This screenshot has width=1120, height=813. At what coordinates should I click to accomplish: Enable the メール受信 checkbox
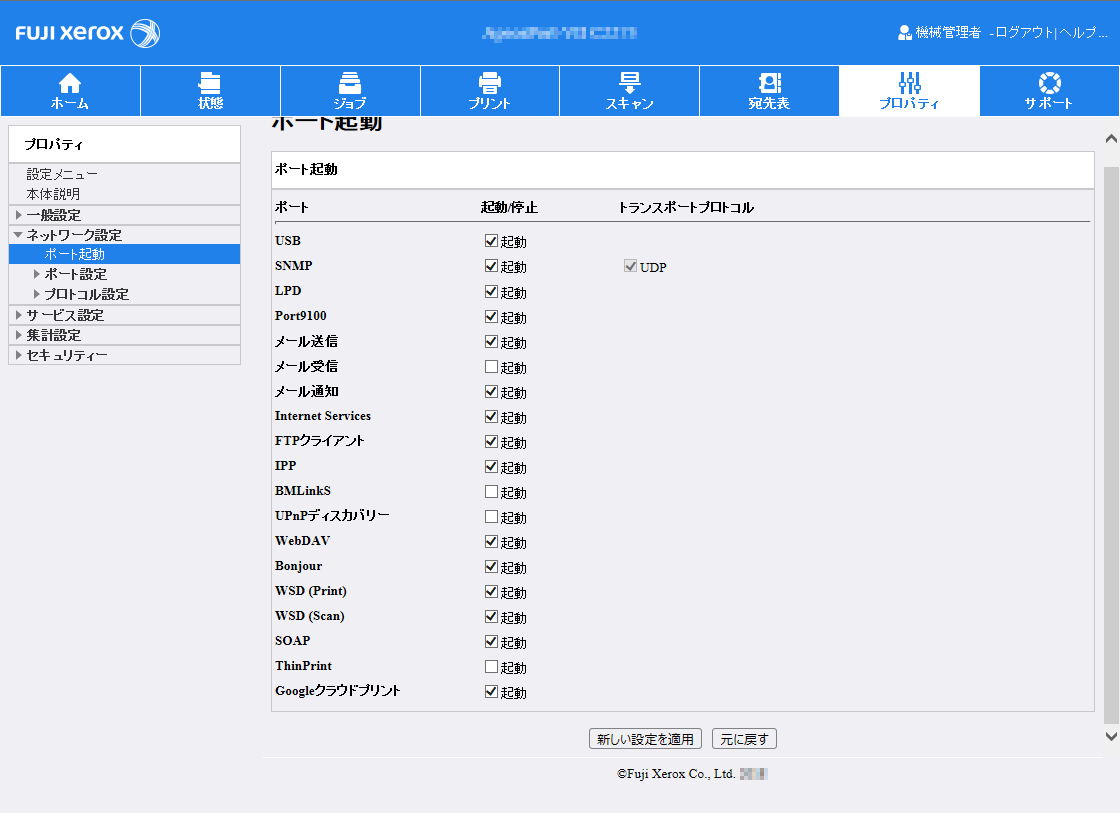[491, 367]
